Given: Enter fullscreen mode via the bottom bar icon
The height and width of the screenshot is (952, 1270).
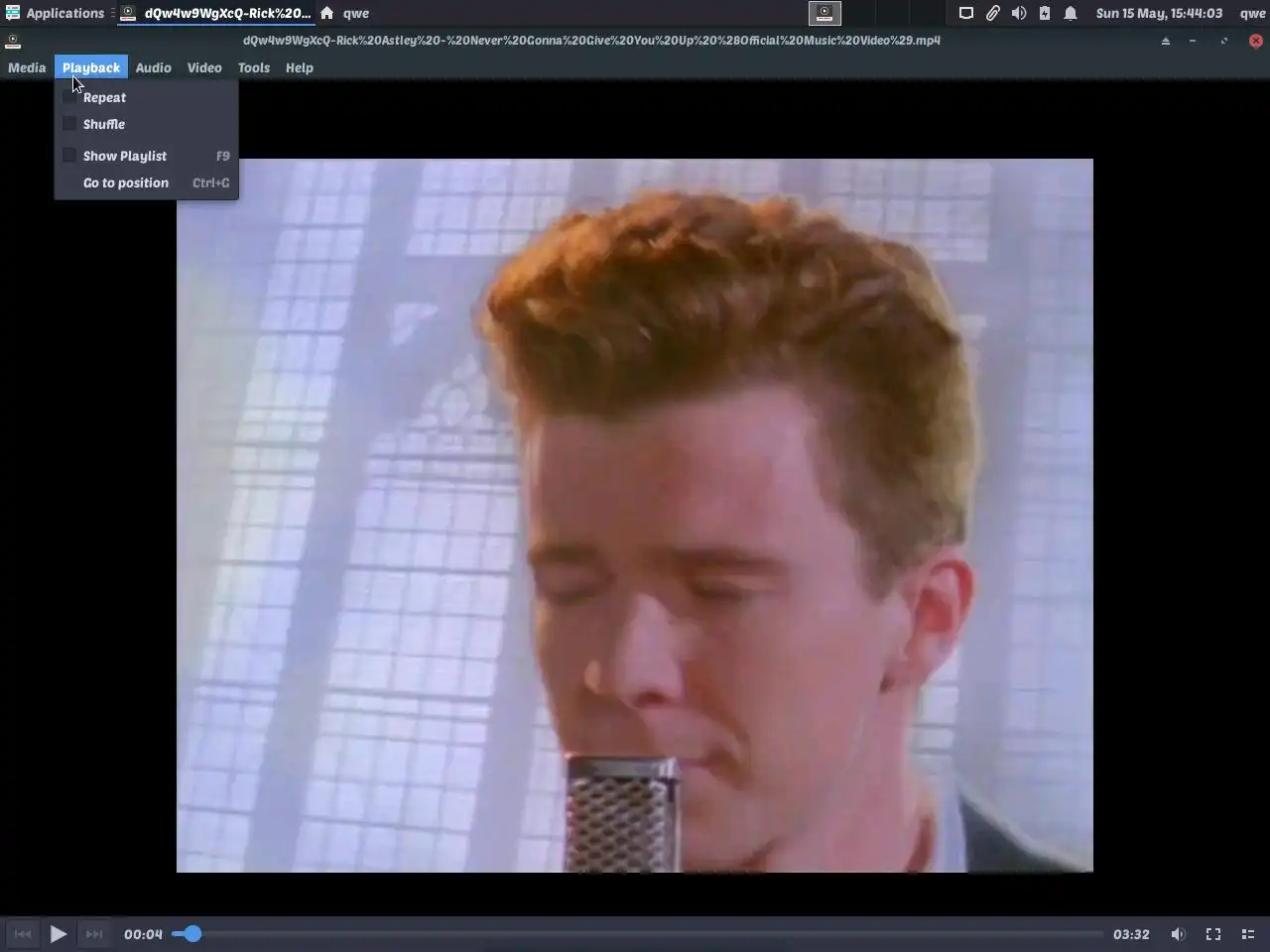Looking at the screenshot, I should tap(1213, 934).
